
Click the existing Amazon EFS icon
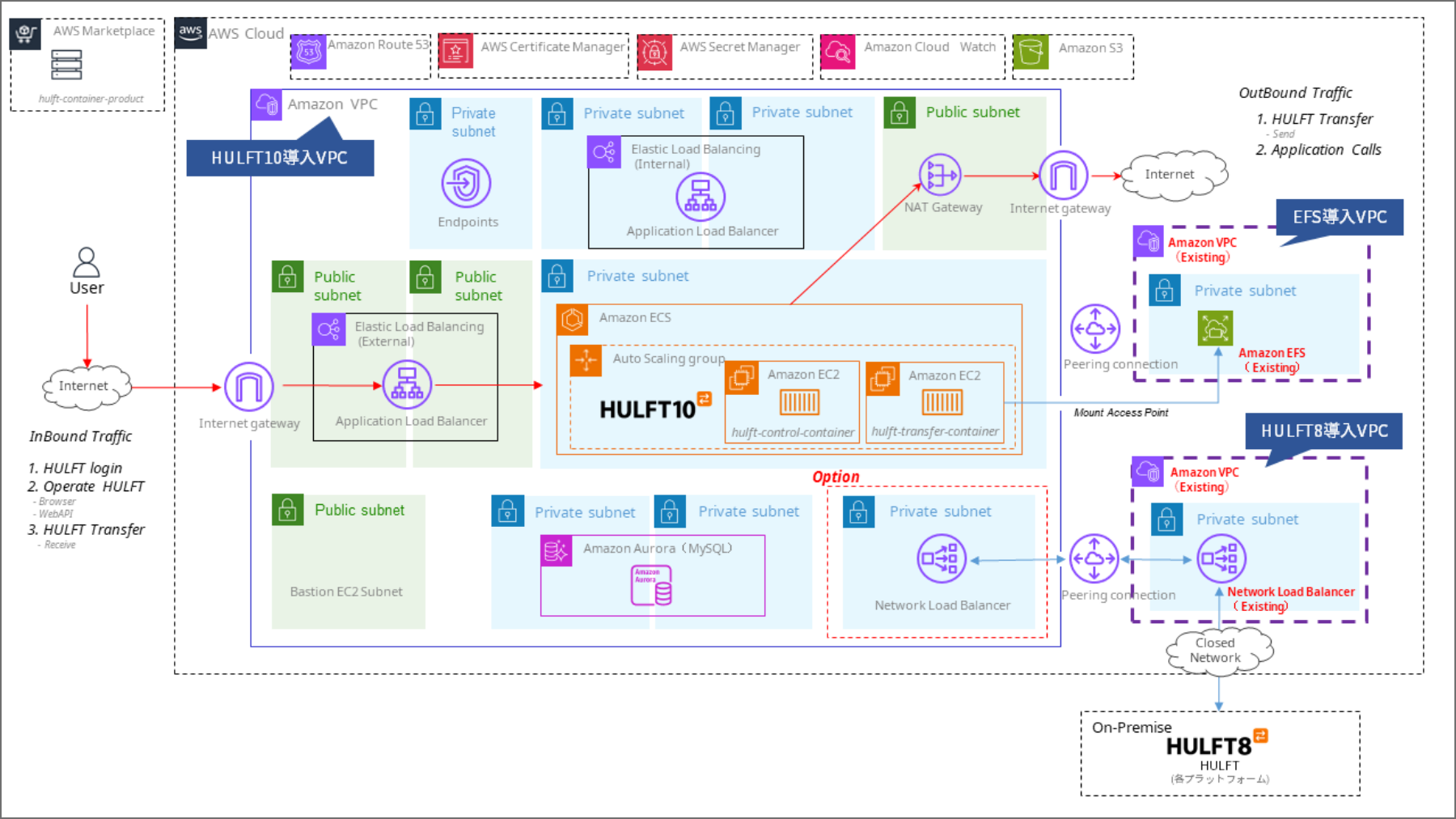(1215, 329)
